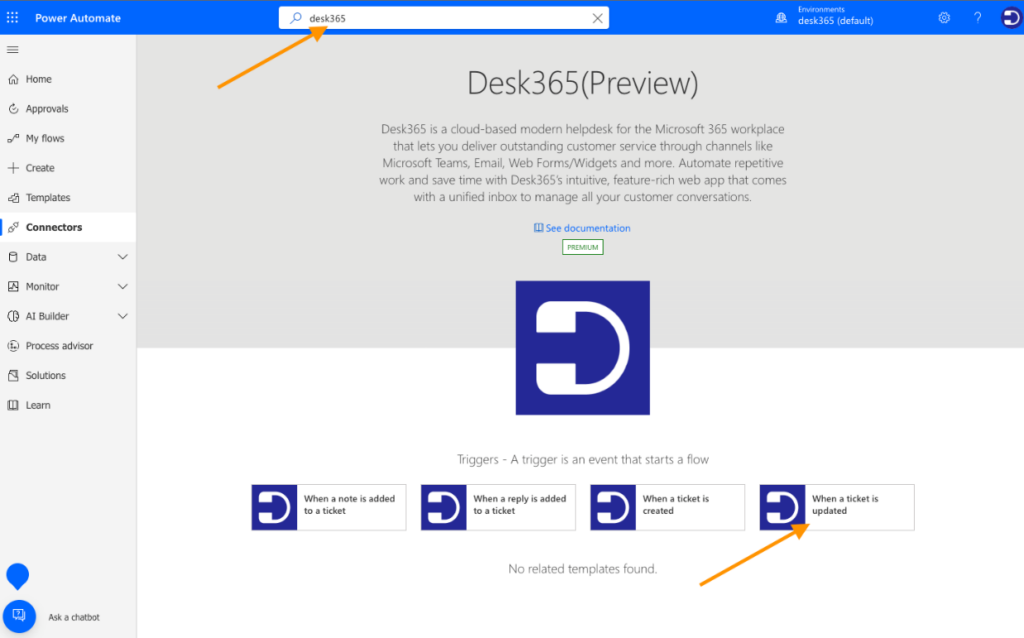Click the large Desk365 connector logo
The height and width of the screenshot is (638, 1024).
[583, 347]
